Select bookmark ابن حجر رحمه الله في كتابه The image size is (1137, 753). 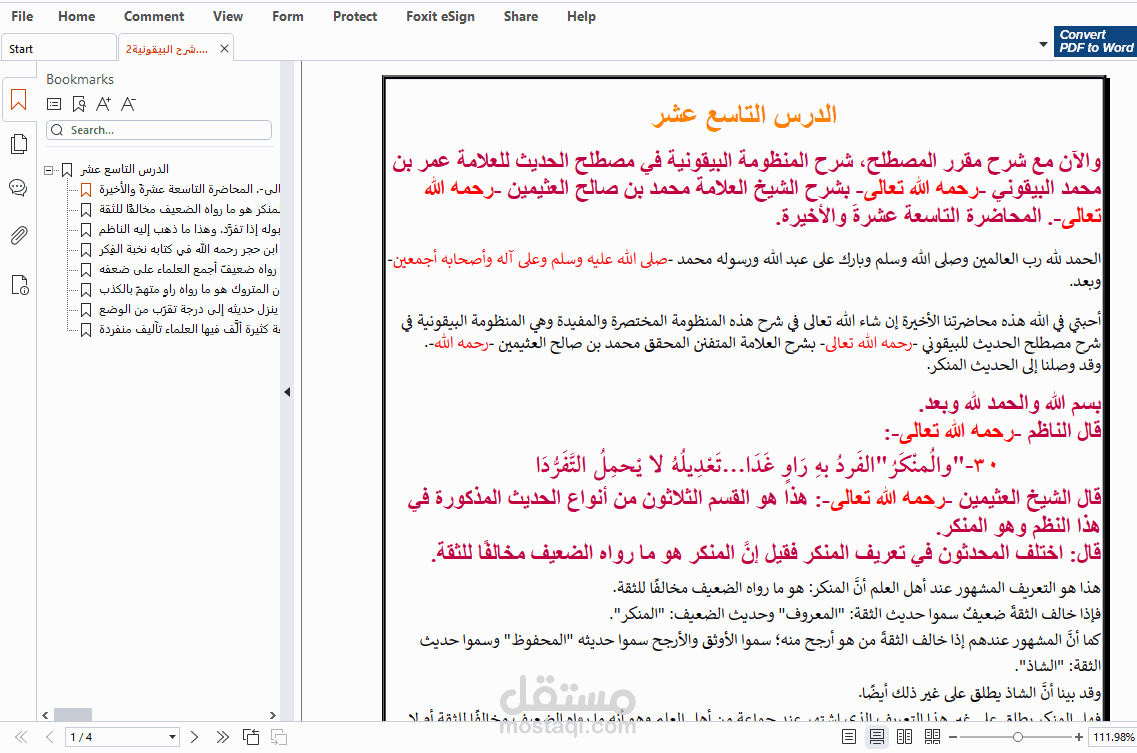tap(189, 250)
